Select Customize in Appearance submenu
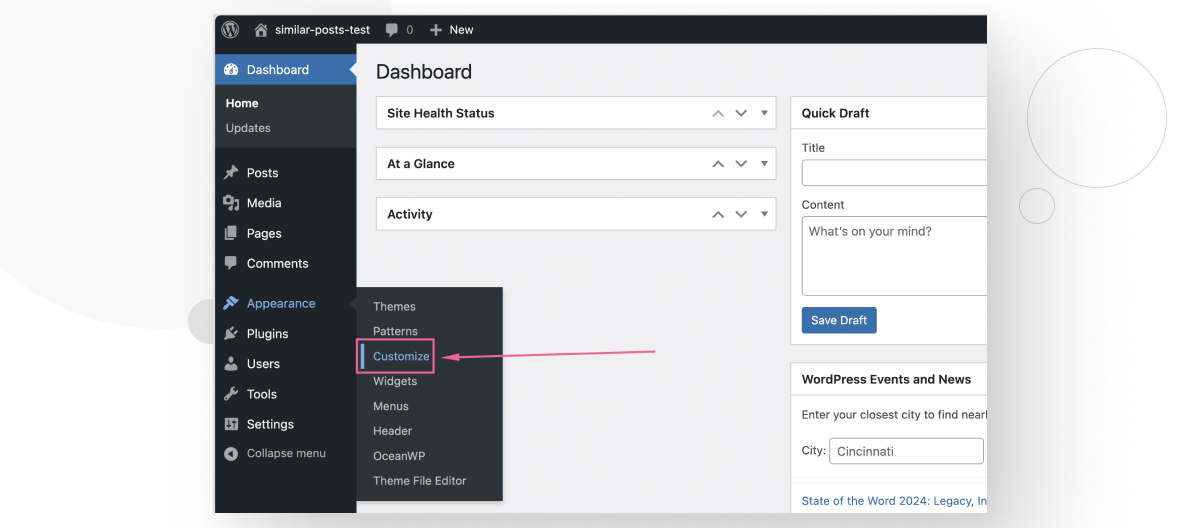This screenshot has width=1200, height=528. point(401,357)
